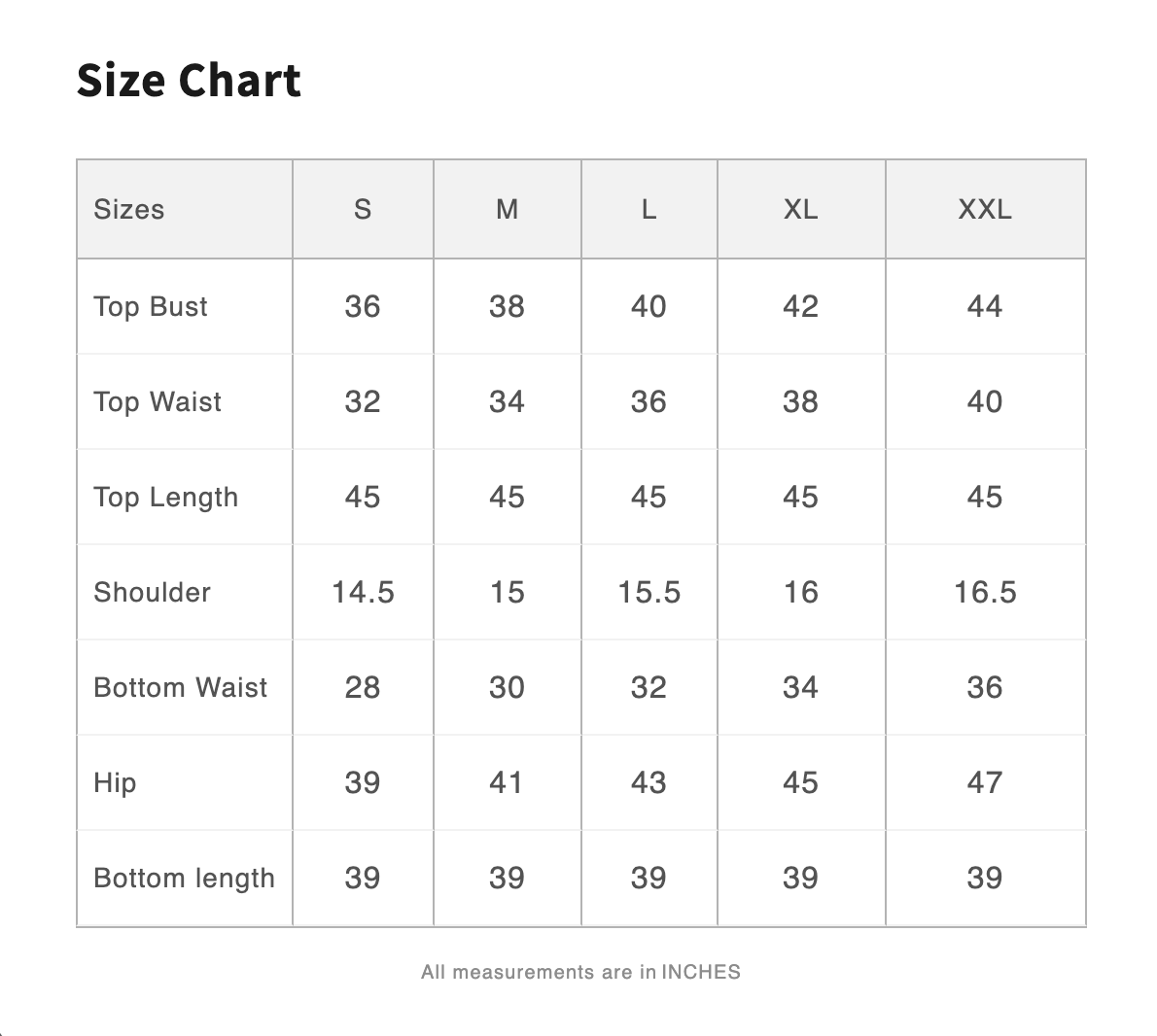Click the Top Length row label
1157x1036 pixels.
tap(166, 498)
